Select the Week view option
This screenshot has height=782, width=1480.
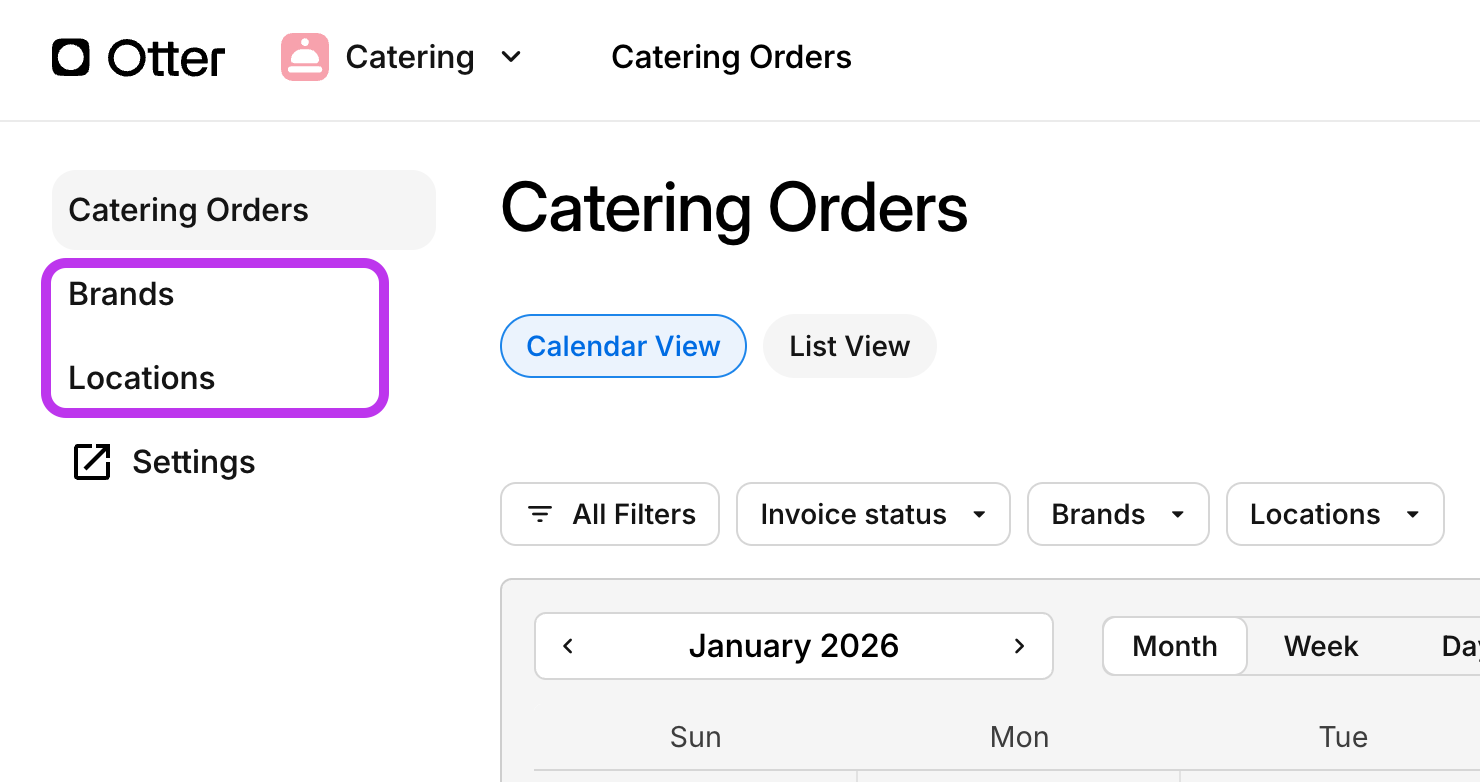coord(1320,645)
